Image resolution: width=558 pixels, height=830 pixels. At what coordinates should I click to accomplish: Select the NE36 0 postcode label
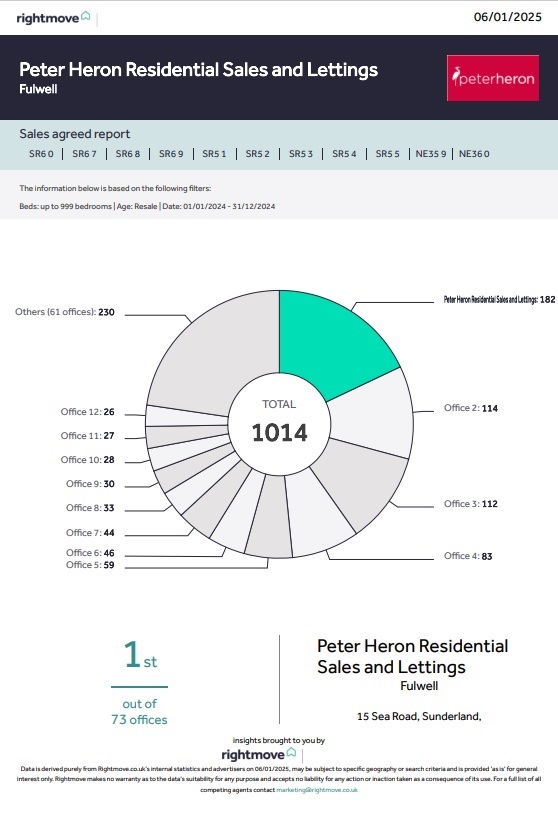coord(474,154)
